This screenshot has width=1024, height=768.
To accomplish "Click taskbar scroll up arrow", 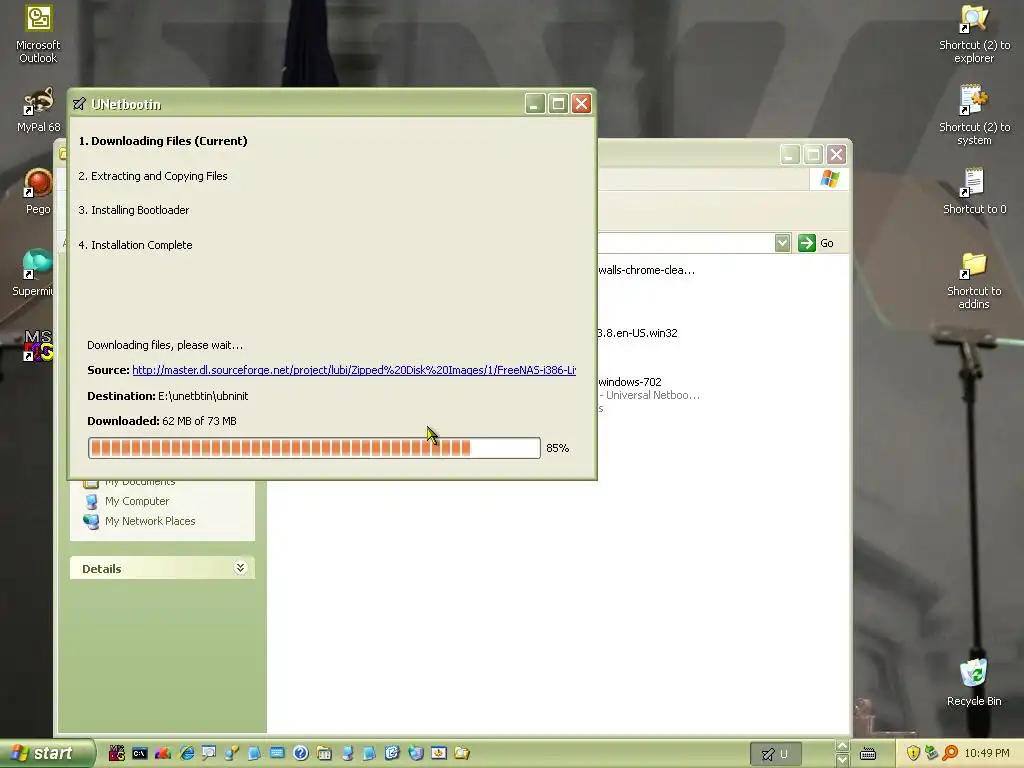I will 842,746.
